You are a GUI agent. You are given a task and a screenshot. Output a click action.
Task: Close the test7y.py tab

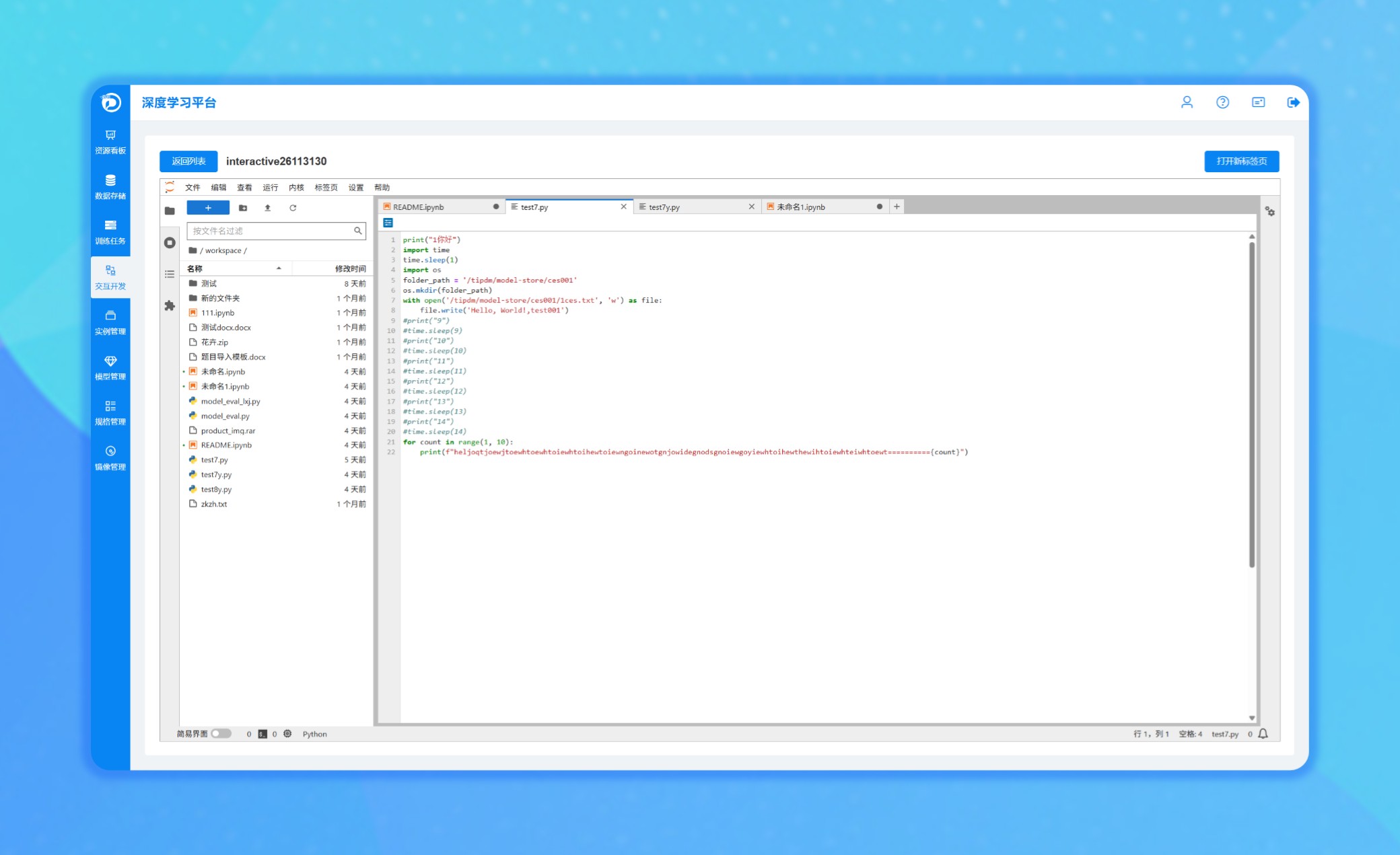coord(752,207)
